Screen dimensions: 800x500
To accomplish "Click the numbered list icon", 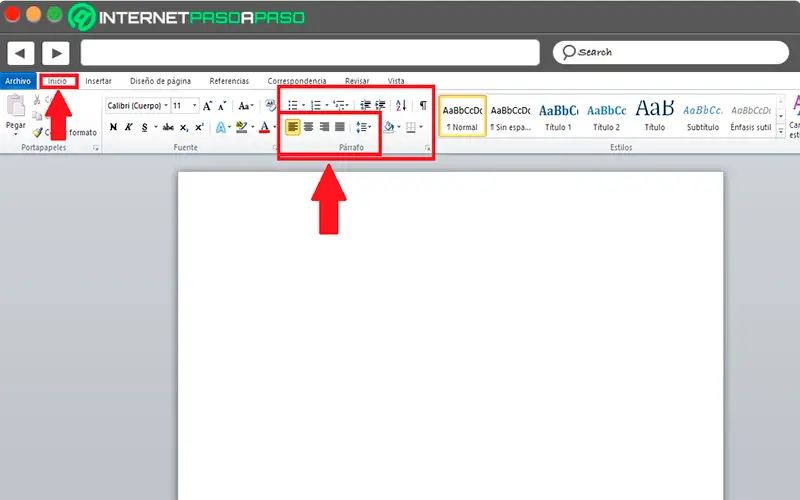I will (316, 106).
